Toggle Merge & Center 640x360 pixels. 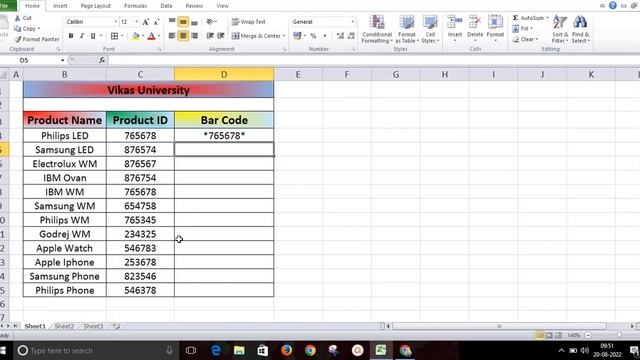256,36
